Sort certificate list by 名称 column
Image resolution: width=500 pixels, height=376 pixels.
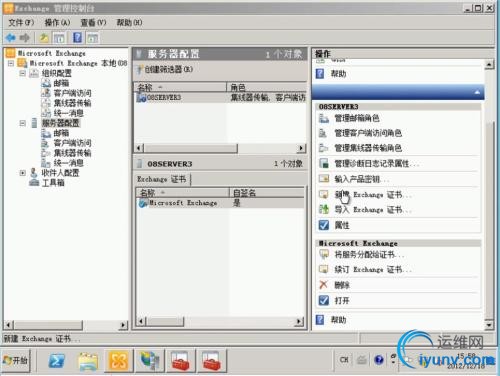183,193
